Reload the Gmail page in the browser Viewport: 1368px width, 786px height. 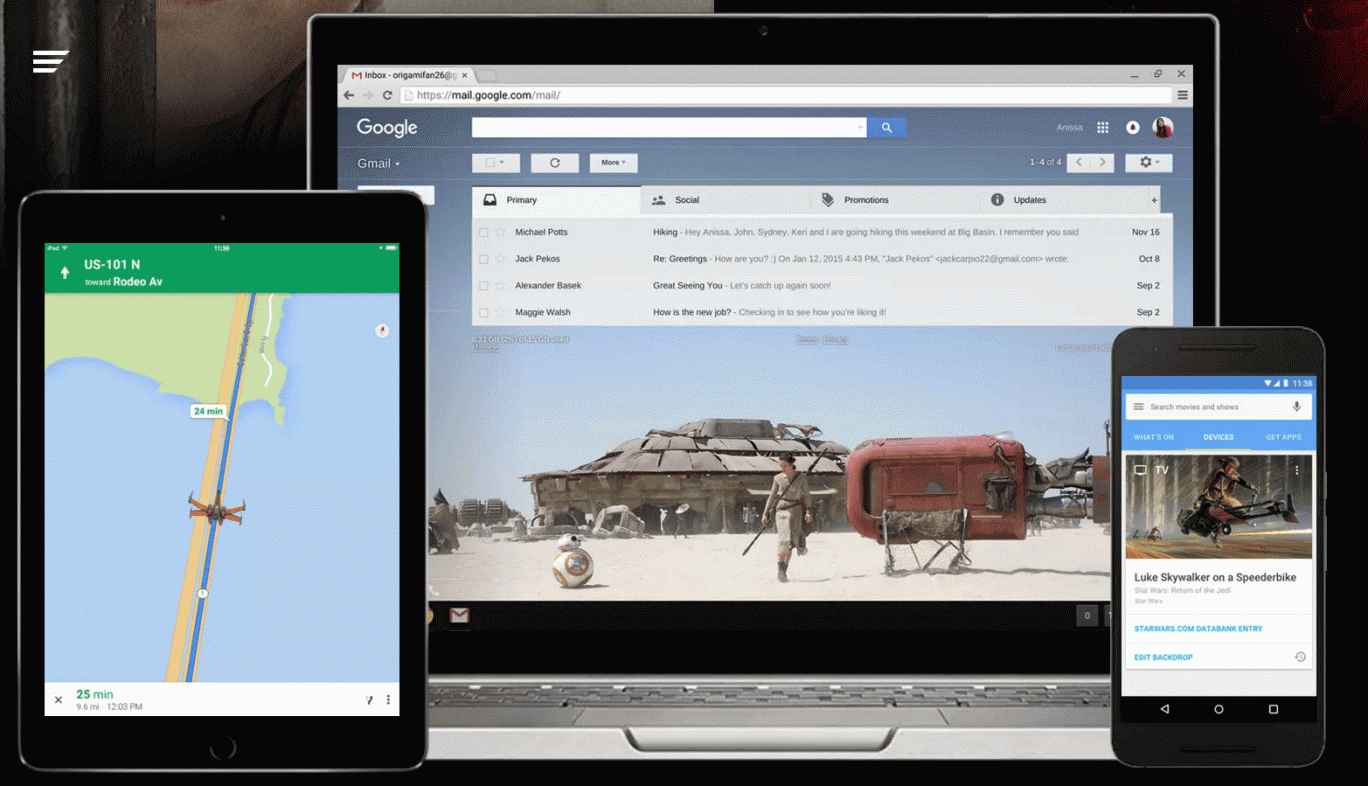point(387,95)
